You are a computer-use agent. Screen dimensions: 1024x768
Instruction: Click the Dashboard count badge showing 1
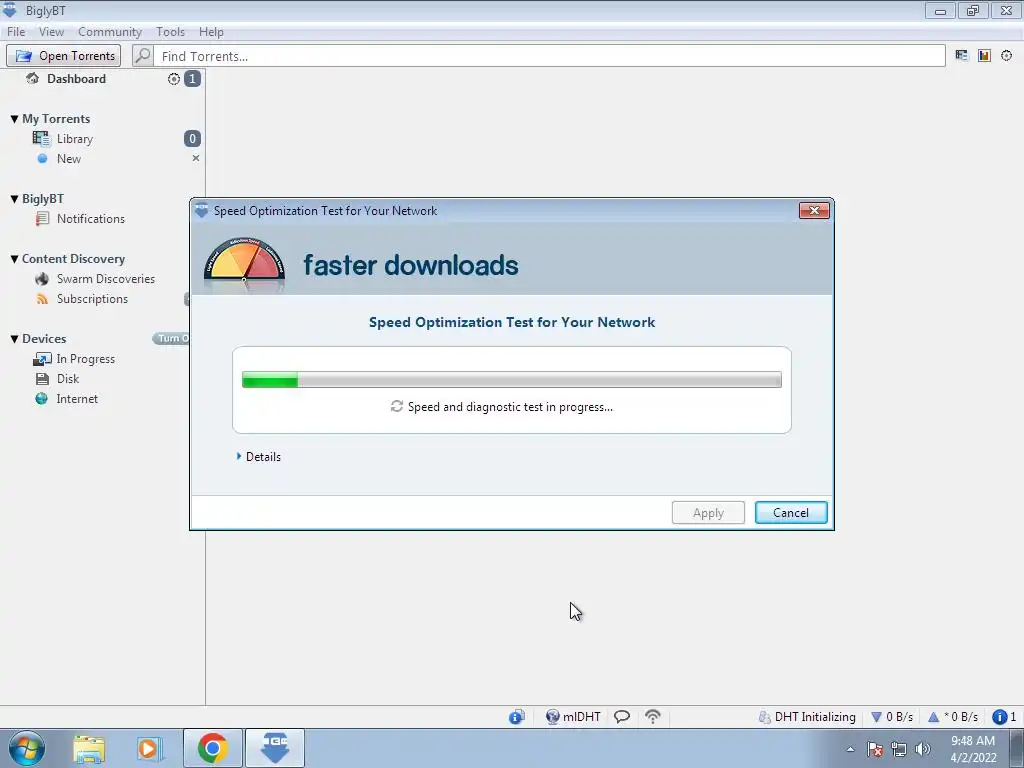(192, 79)
